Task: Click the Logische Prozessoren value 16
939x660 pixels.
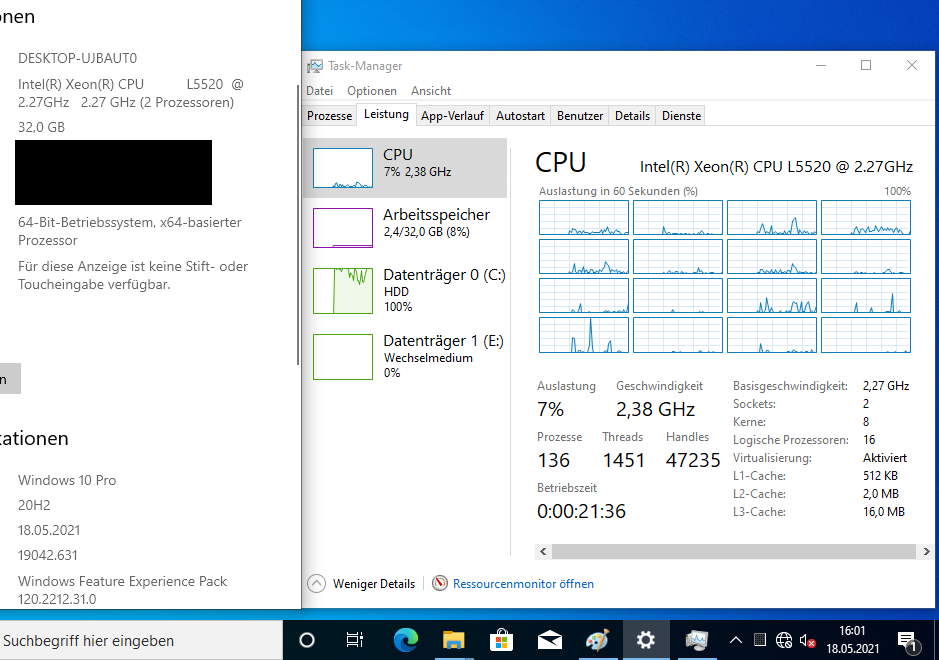Action: 869,440
